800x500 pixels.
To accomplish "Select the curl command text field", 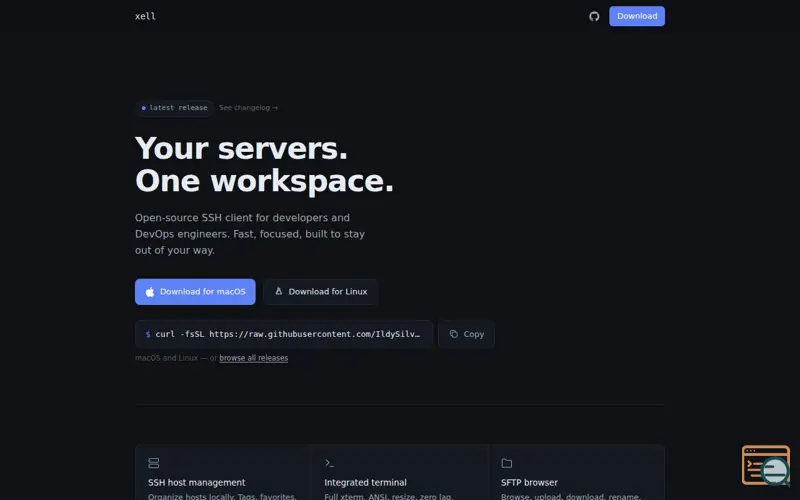I will coord(284,334).
